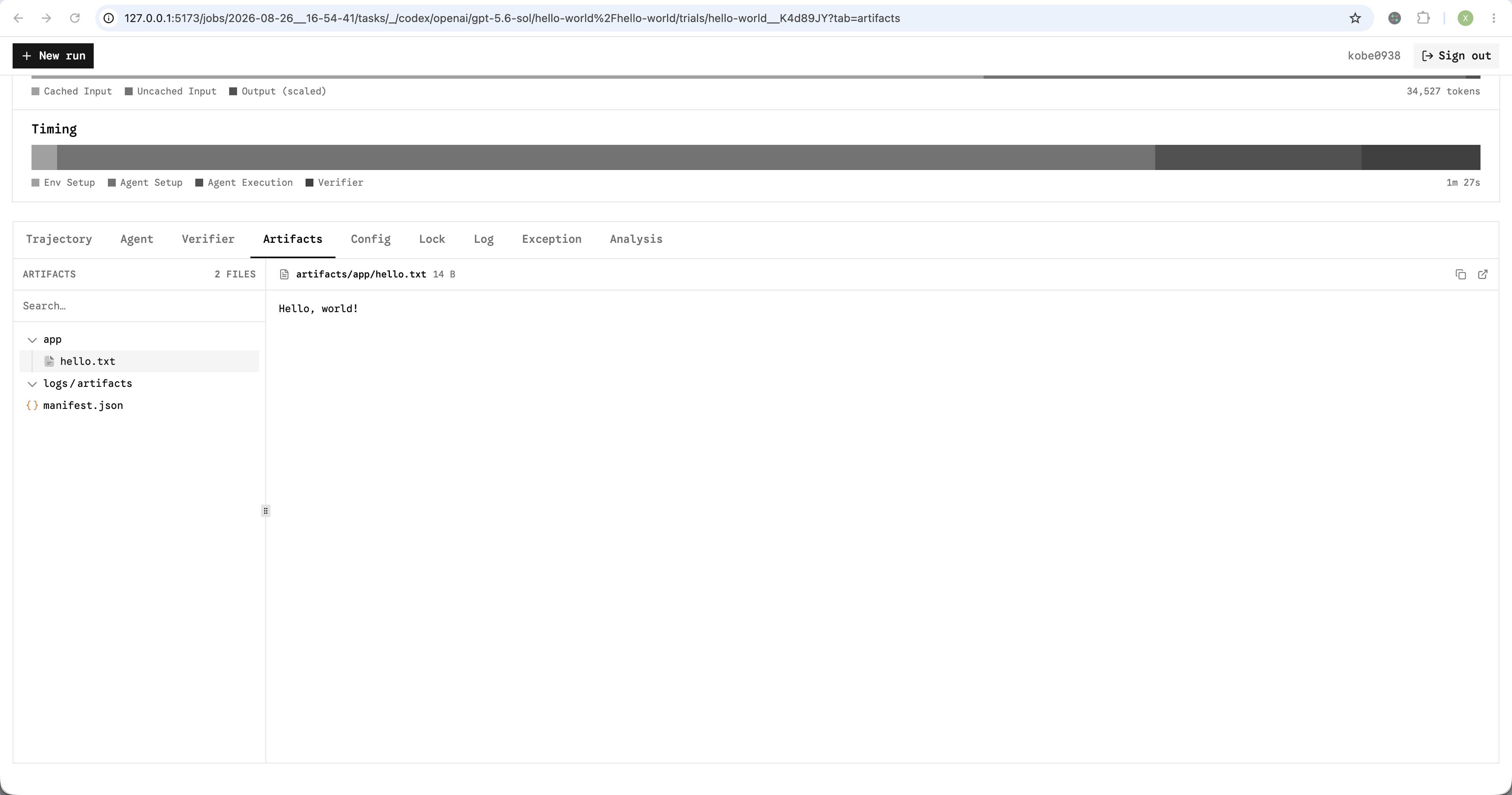Viewport: 1512px width, 795px height.
Task: Click the Verifier legend swatch
Action: pyautogui.click(x=309, y=183)
